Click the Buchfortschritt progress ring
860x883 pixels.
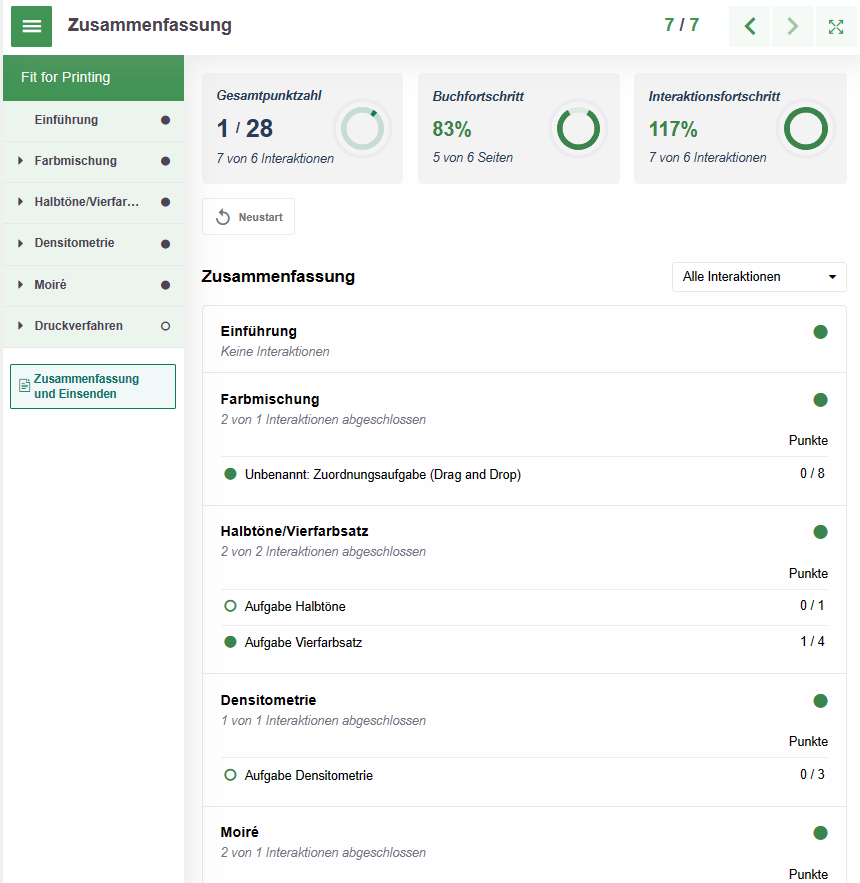click(x=578, y=128)
